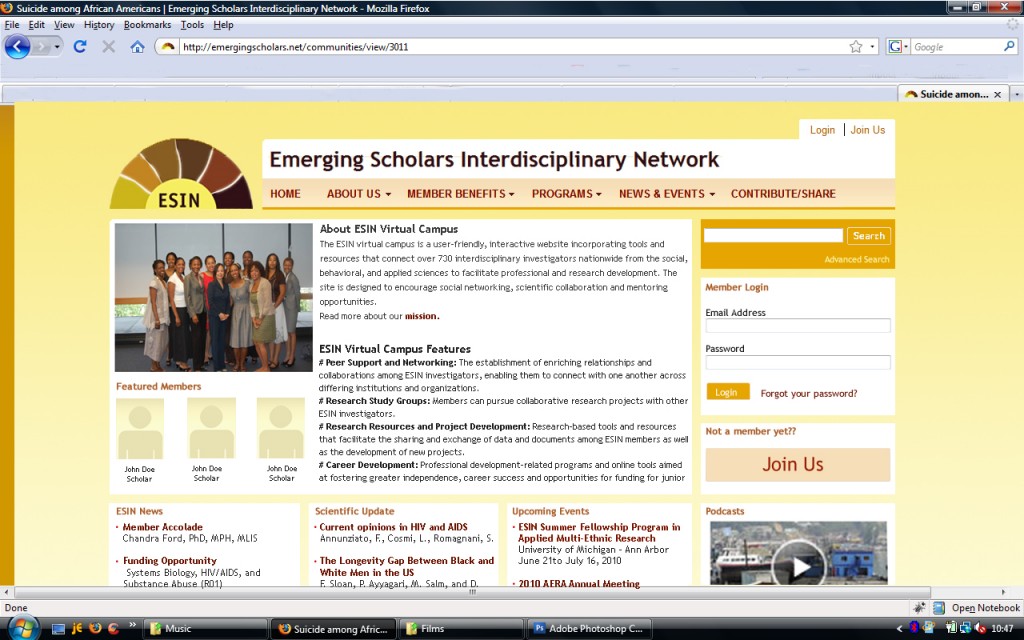This screenshot has height=640, width=1024.
Task: Close the Suicide among tab
Action: [x=997, y=95]
